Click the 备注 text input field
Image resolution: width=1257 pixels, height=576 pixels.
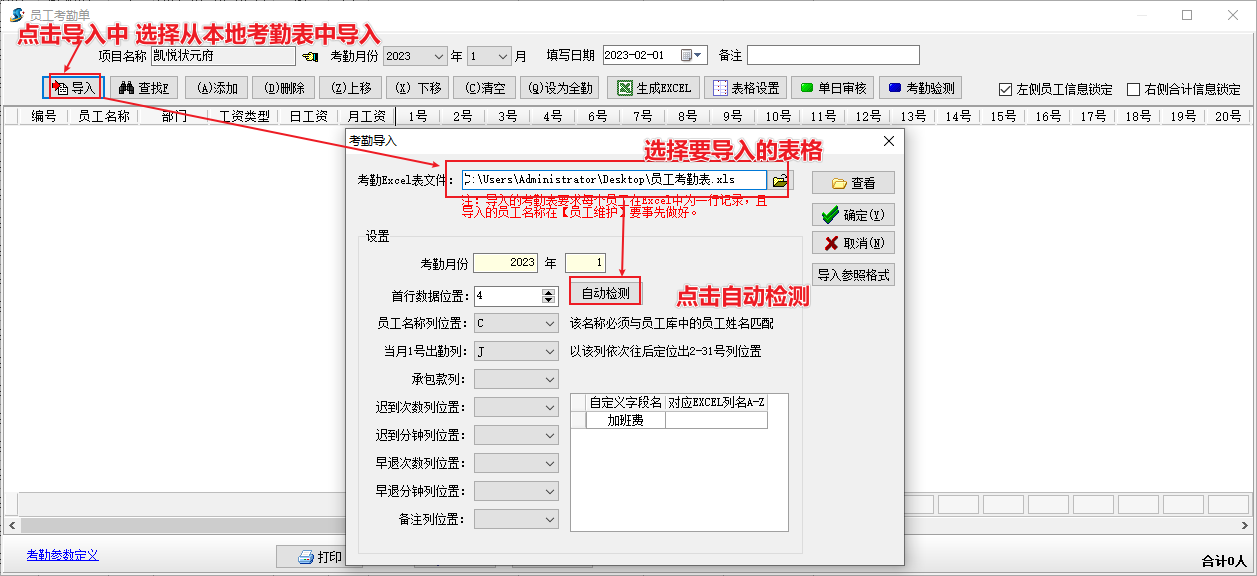pyautogui.click(x=832, y=55)
